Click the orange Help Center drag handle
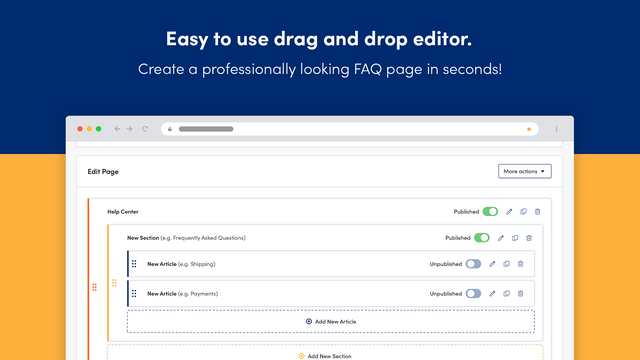The width and height of the screenshot is (640, 360). 94,287
